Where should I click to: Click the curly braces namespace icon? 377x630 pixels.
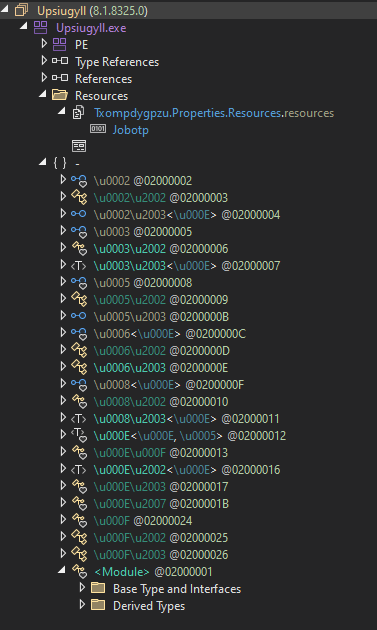pyautogui.click(x=60, y=163)
